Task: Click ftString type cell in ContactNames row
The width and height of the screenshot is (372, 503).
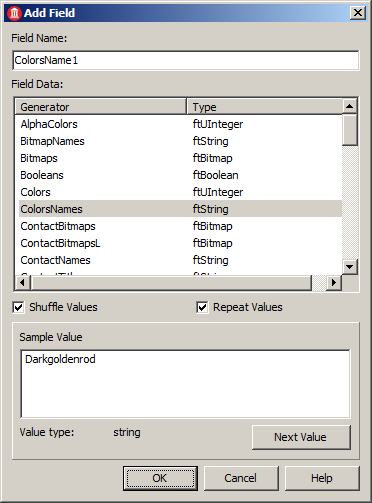Action: click(x=210, y=260)
